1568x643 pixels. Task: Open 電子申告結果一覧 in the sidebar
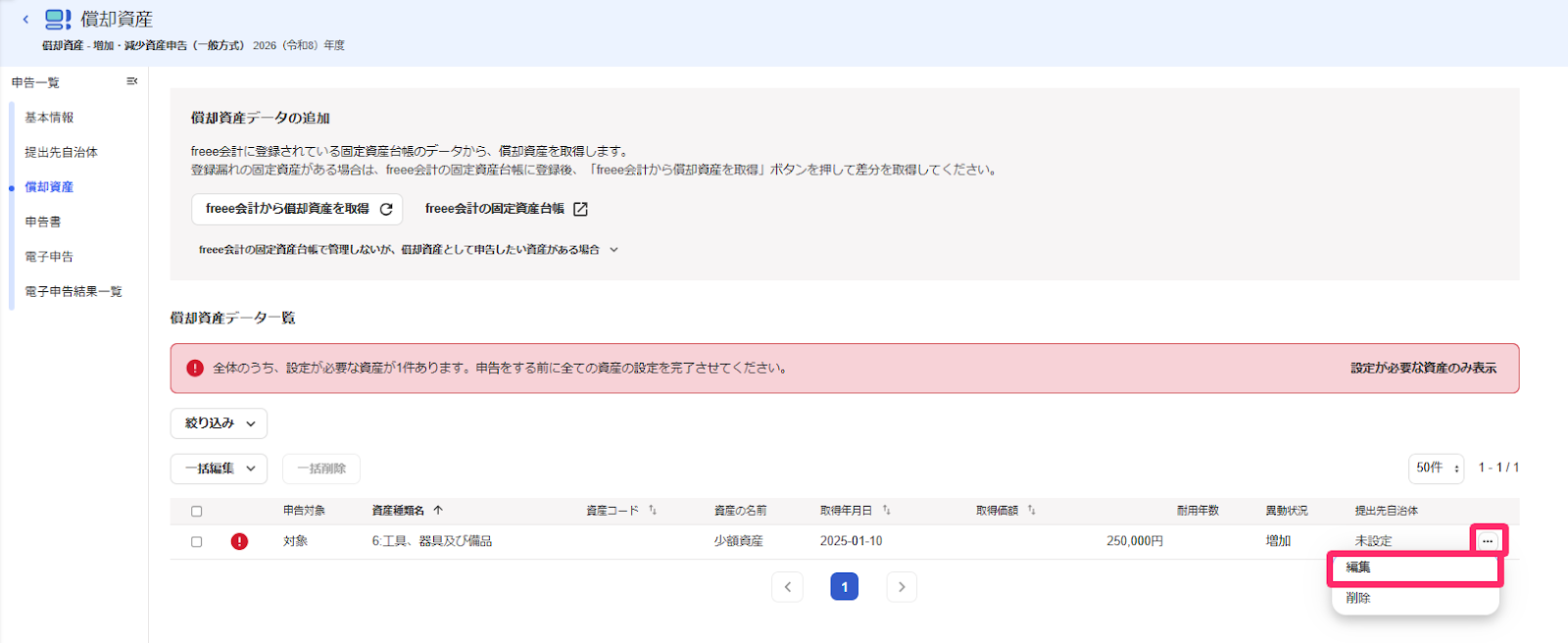point(73,291)
